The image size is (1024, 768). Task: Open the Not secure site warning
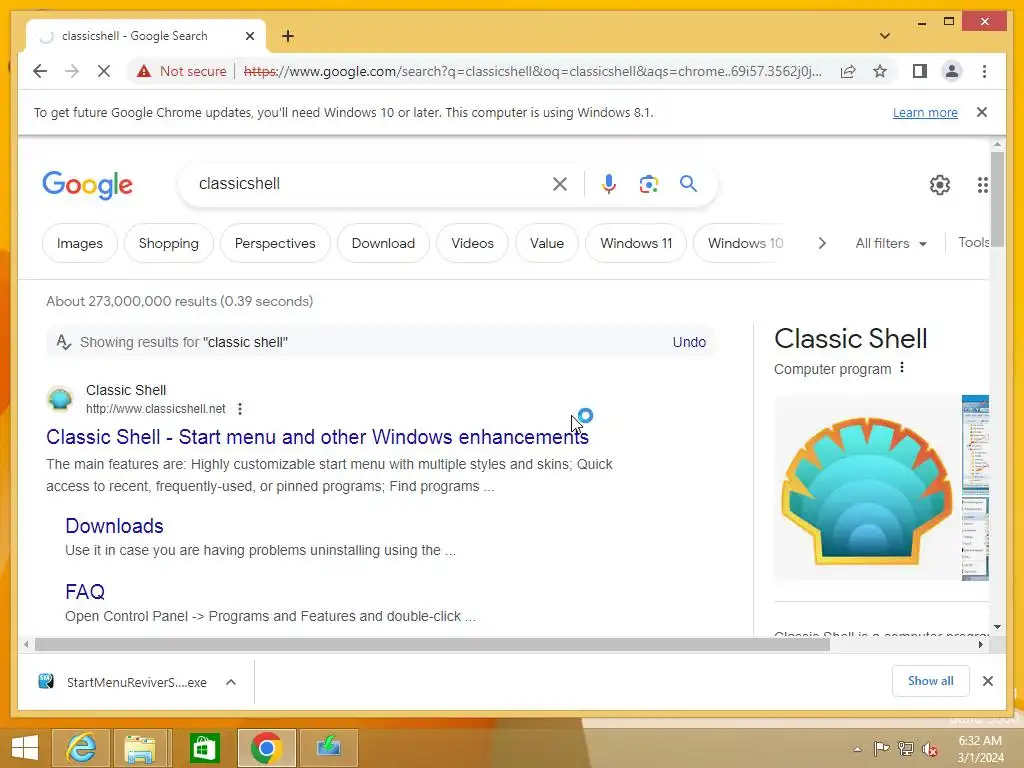(182, 71)
